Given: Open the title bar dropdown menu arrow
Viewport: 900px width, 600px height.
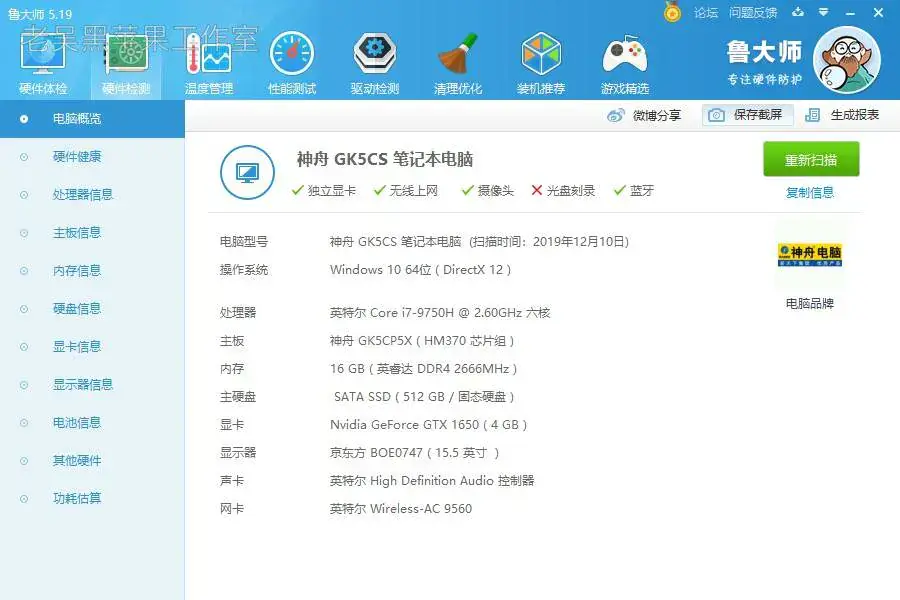Looking at the screenshot, I should tap(824, 12).
